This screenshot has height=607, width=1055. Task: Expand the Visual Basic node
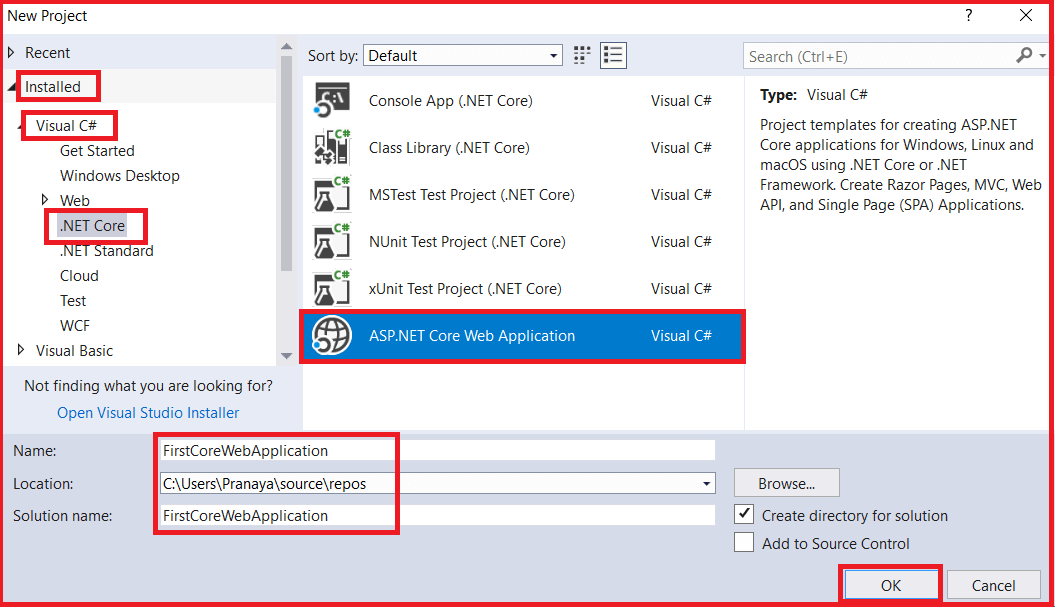click(20, 350)
